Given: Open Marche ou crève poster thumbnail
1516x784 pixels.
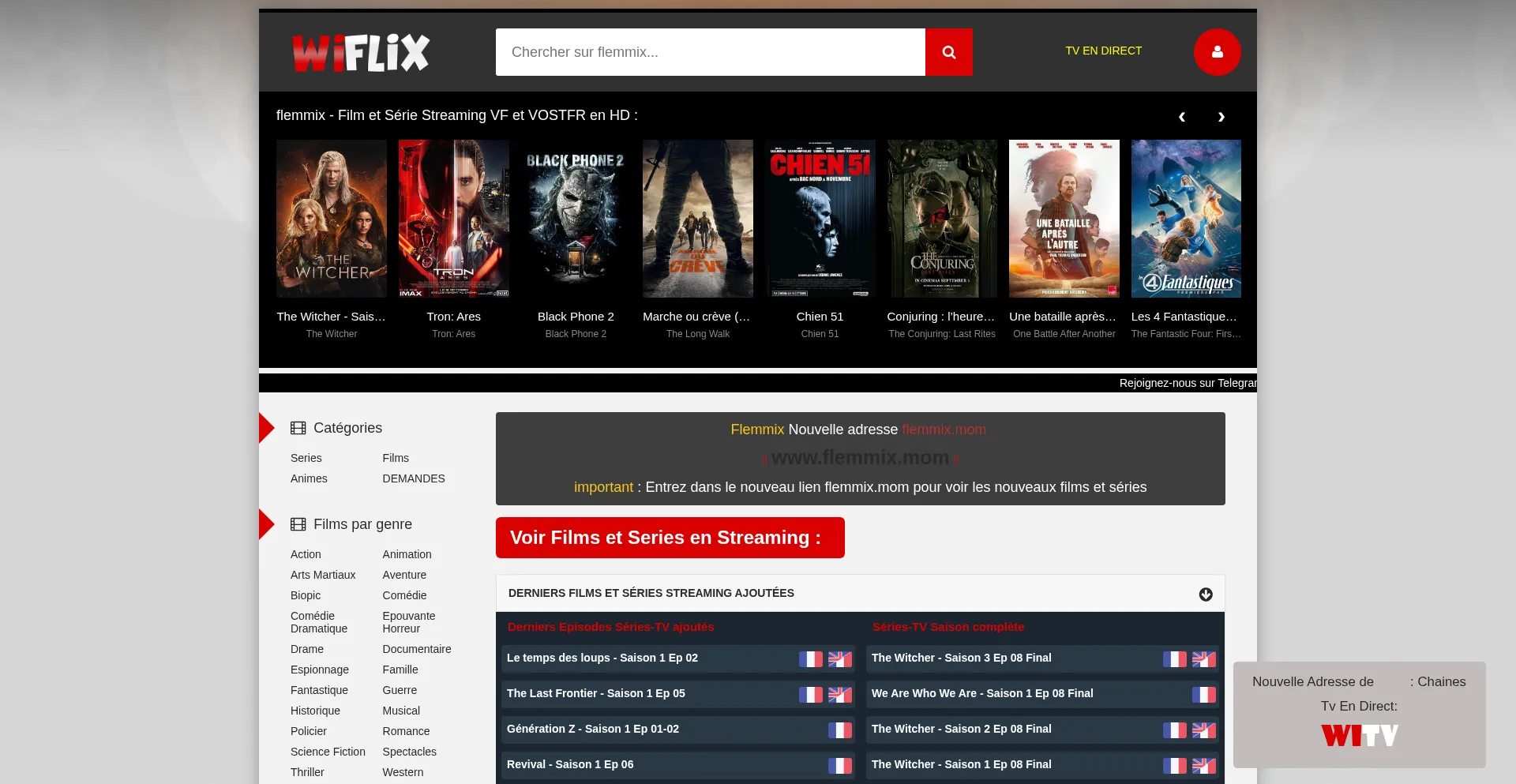Looking at the screenshot, I should coord(698,219).
